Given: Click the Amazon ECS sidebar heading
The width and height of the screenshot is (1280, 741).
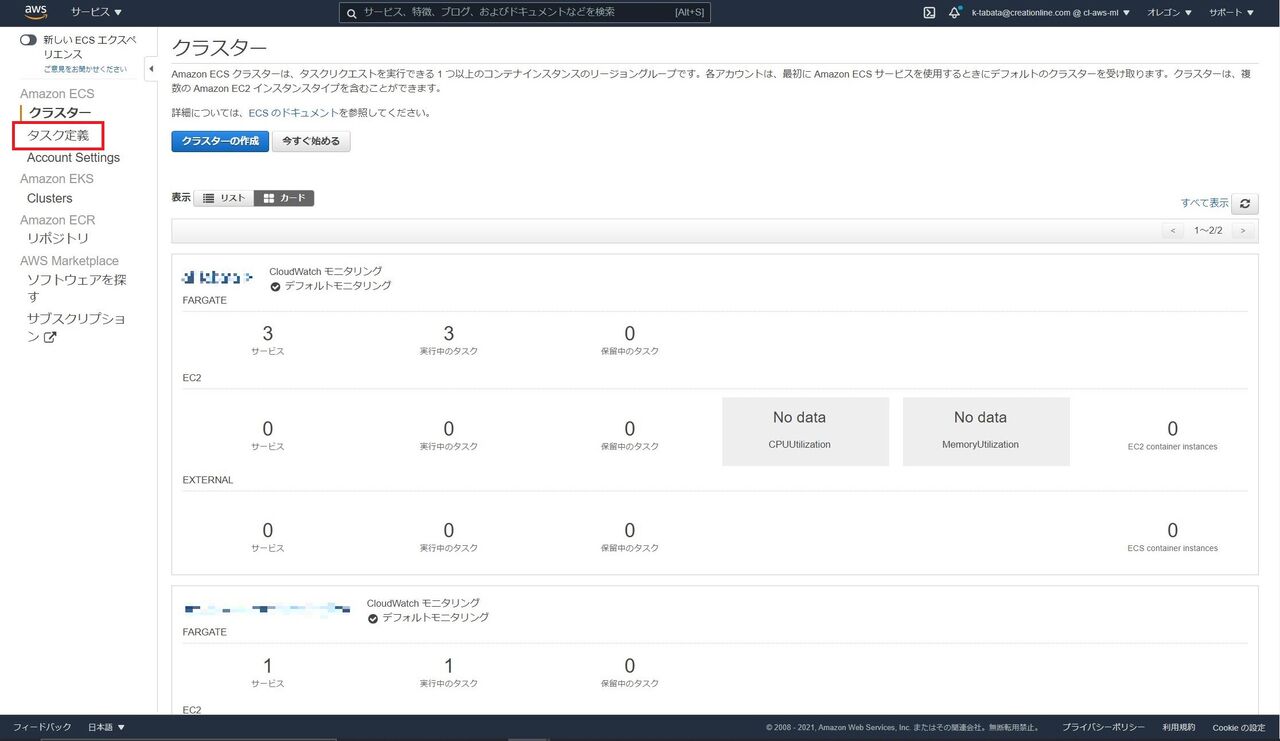Looking at the screenshot, I should coord(57,93).
